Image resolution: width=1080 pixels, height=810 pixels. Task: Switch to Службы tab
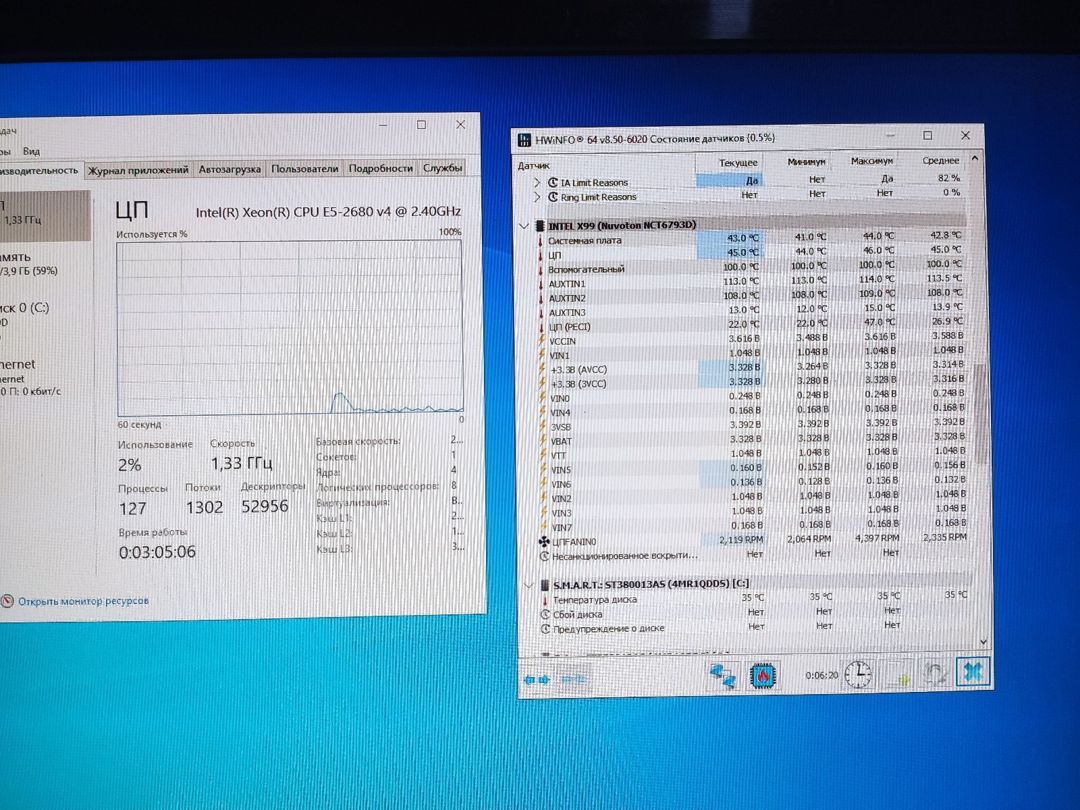coord(442,167)
